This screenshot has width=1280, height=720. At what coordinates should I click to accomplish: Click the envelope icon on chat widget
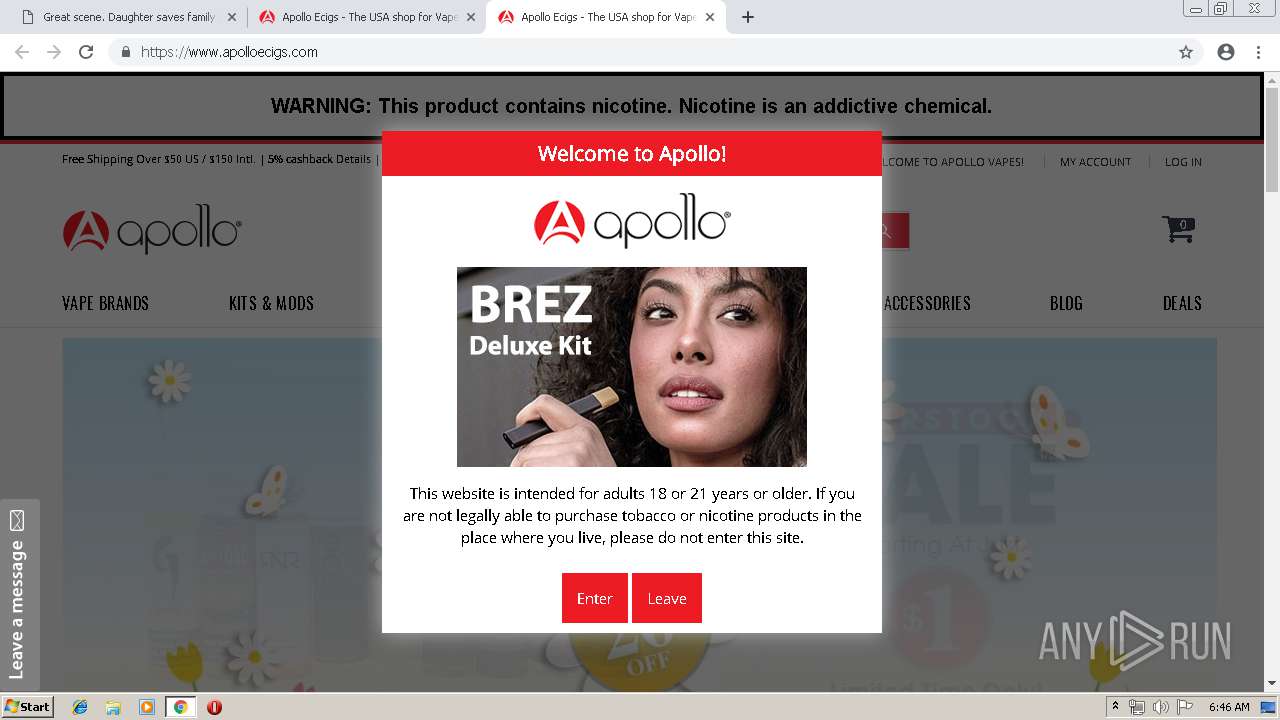click(17, 520)
